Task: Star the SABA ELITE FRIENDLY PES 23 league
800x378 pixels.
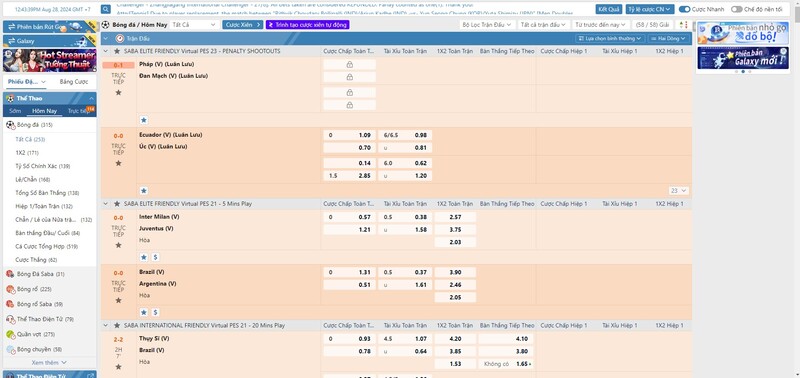Action: click(117, 51)
